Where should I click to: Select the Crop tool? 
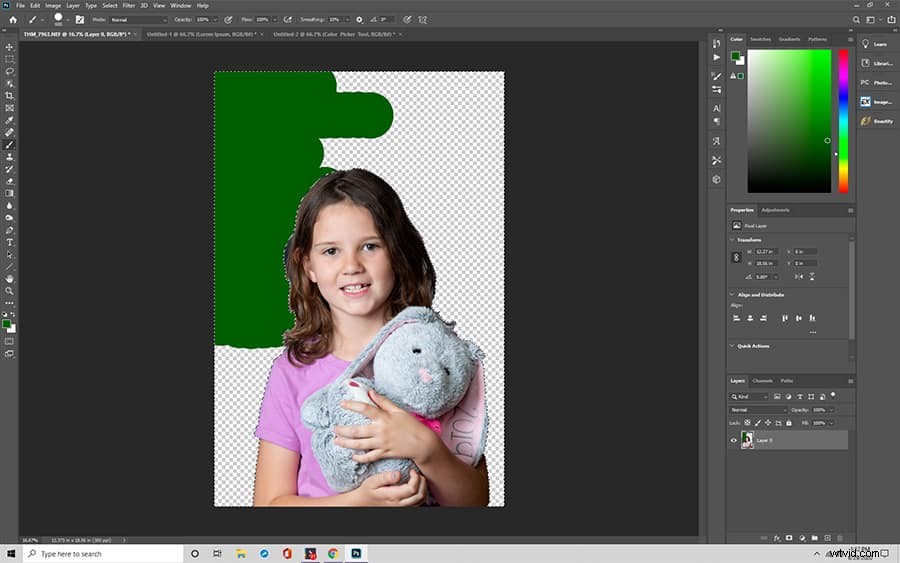click(x=9, y=96)
